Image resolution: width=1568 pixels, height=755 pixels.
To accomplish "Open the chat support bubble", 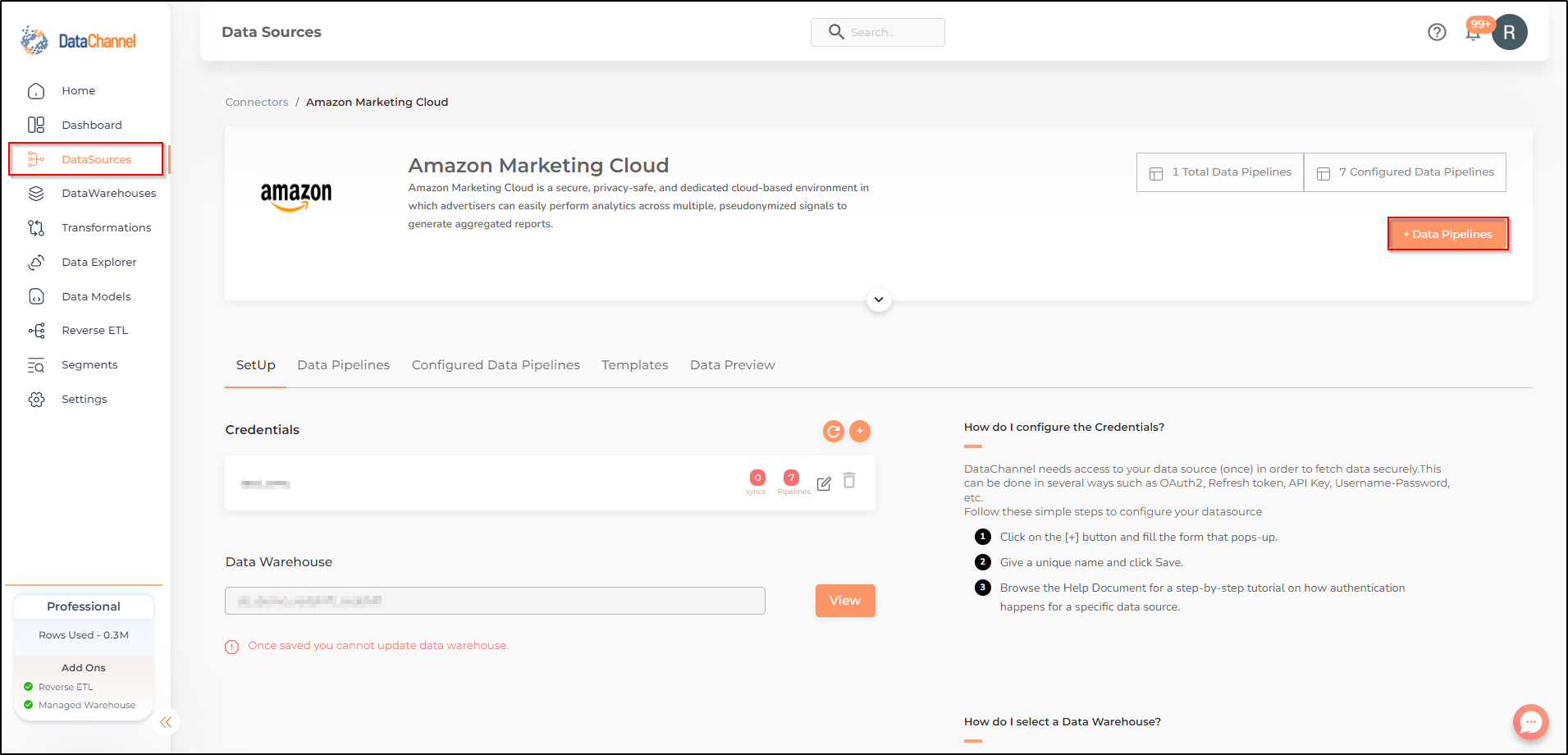I will point(1531,722).
